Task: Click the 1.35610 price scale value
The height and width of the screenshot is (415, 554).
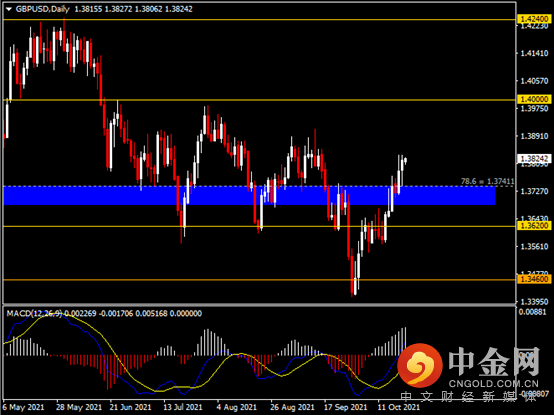Action: tap(535, 246)
